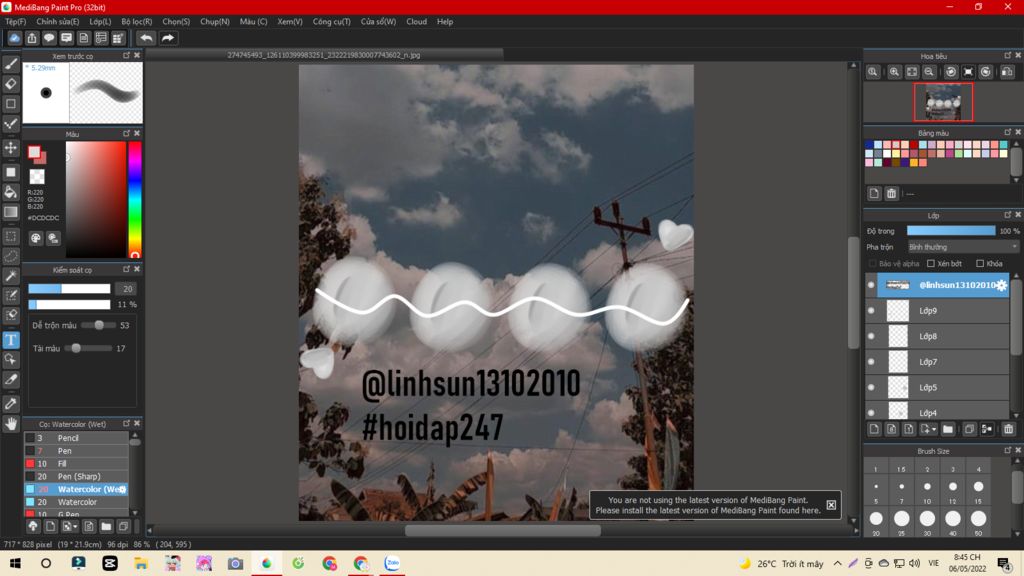This screenshot has width=1024, height=576.
Task: Select the Eraser tool
Action: click(11, 84)
